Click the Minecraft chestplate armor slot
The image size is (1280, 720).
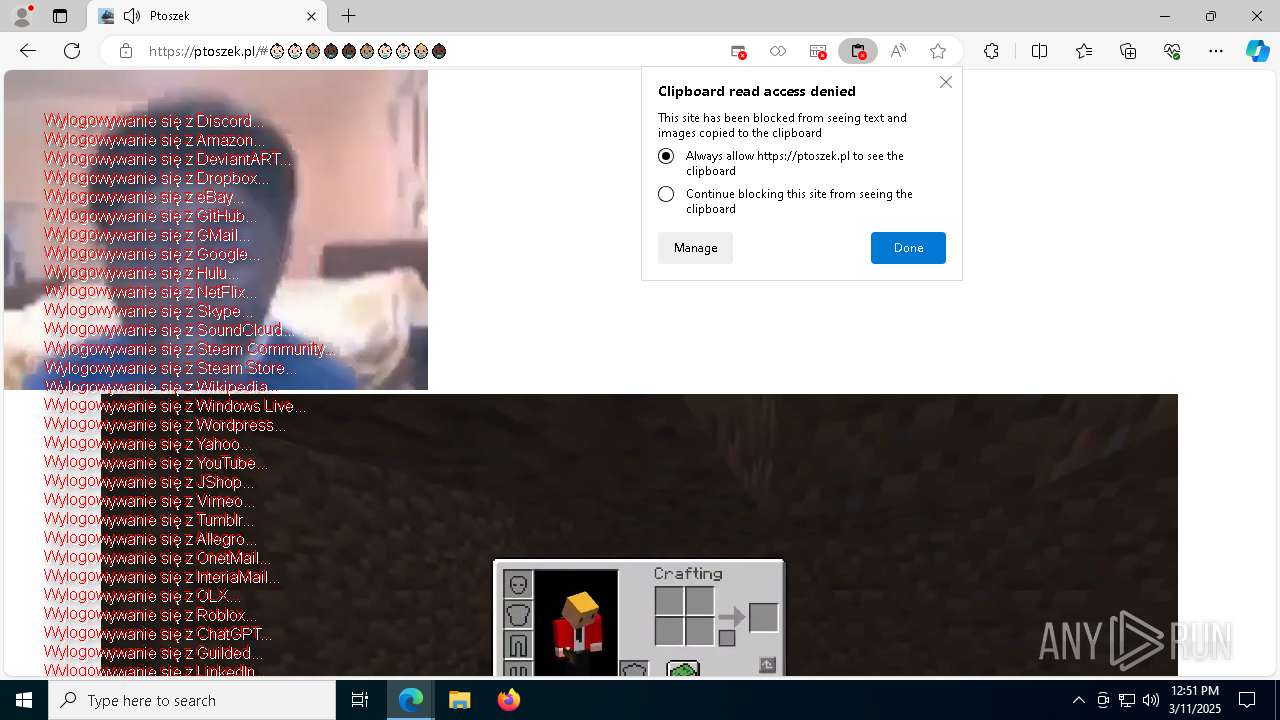click(x=517, y=614)
